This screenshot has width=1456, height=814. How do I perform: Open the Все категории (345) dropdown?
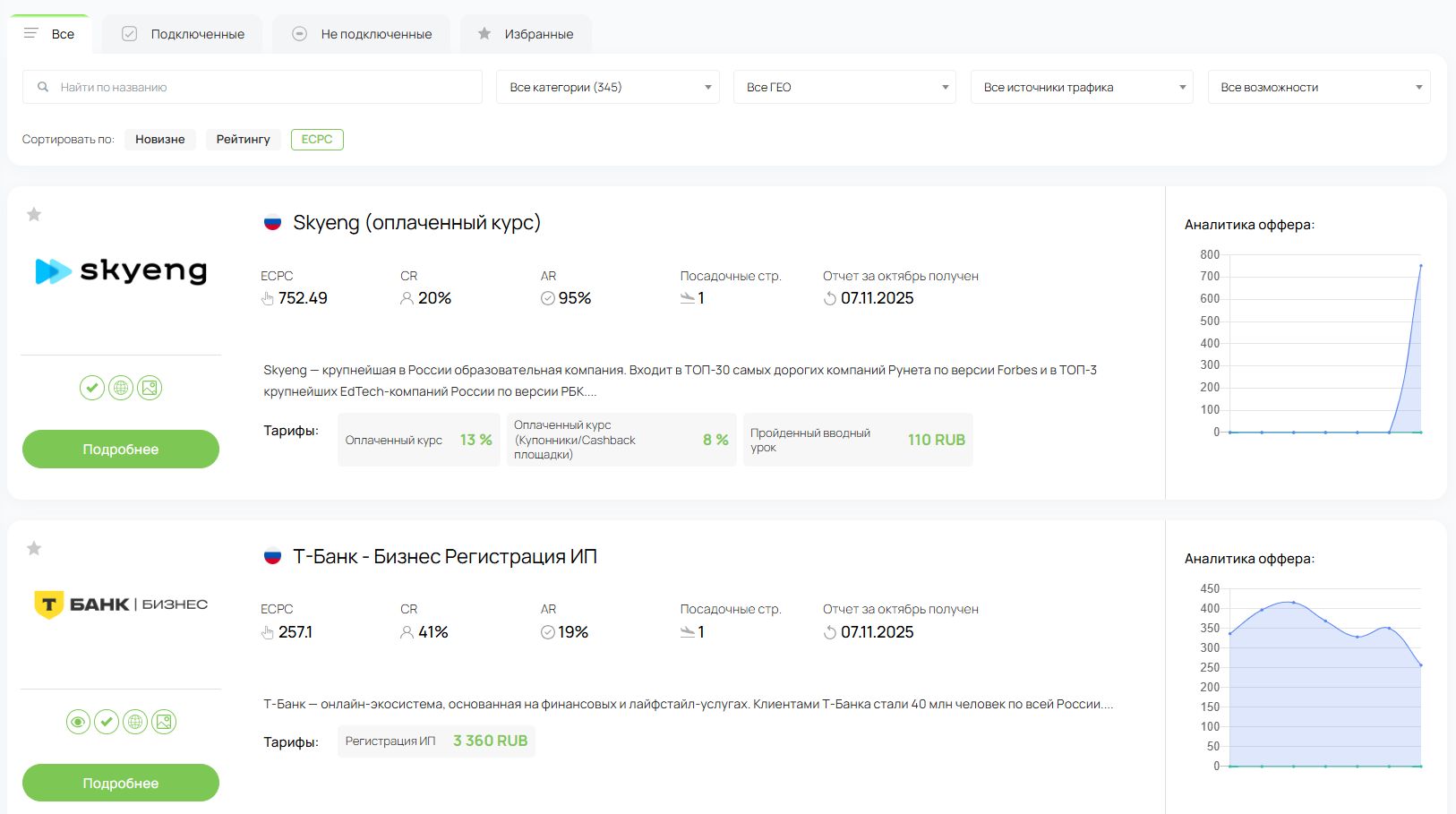607,87
